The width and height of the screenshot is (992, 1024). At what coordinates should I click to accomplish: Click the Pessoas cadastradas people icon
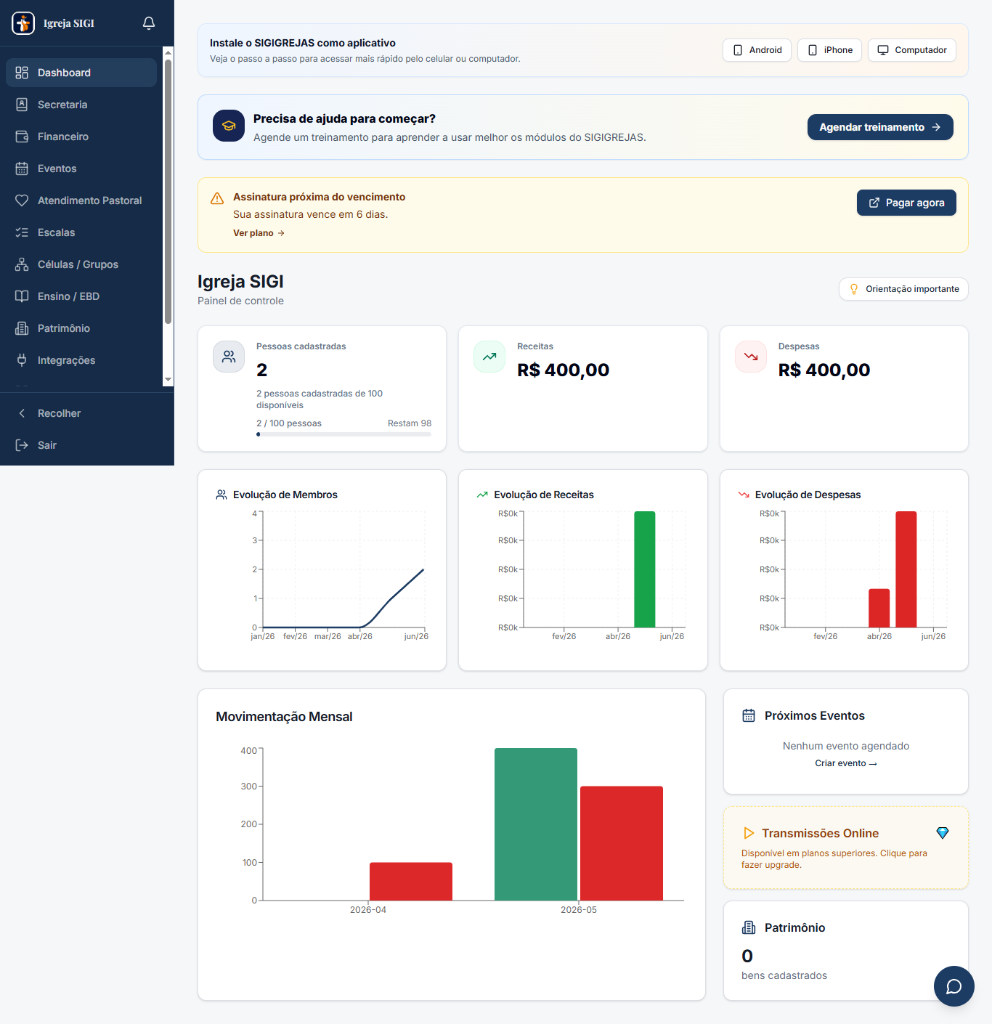coord(229,357)
